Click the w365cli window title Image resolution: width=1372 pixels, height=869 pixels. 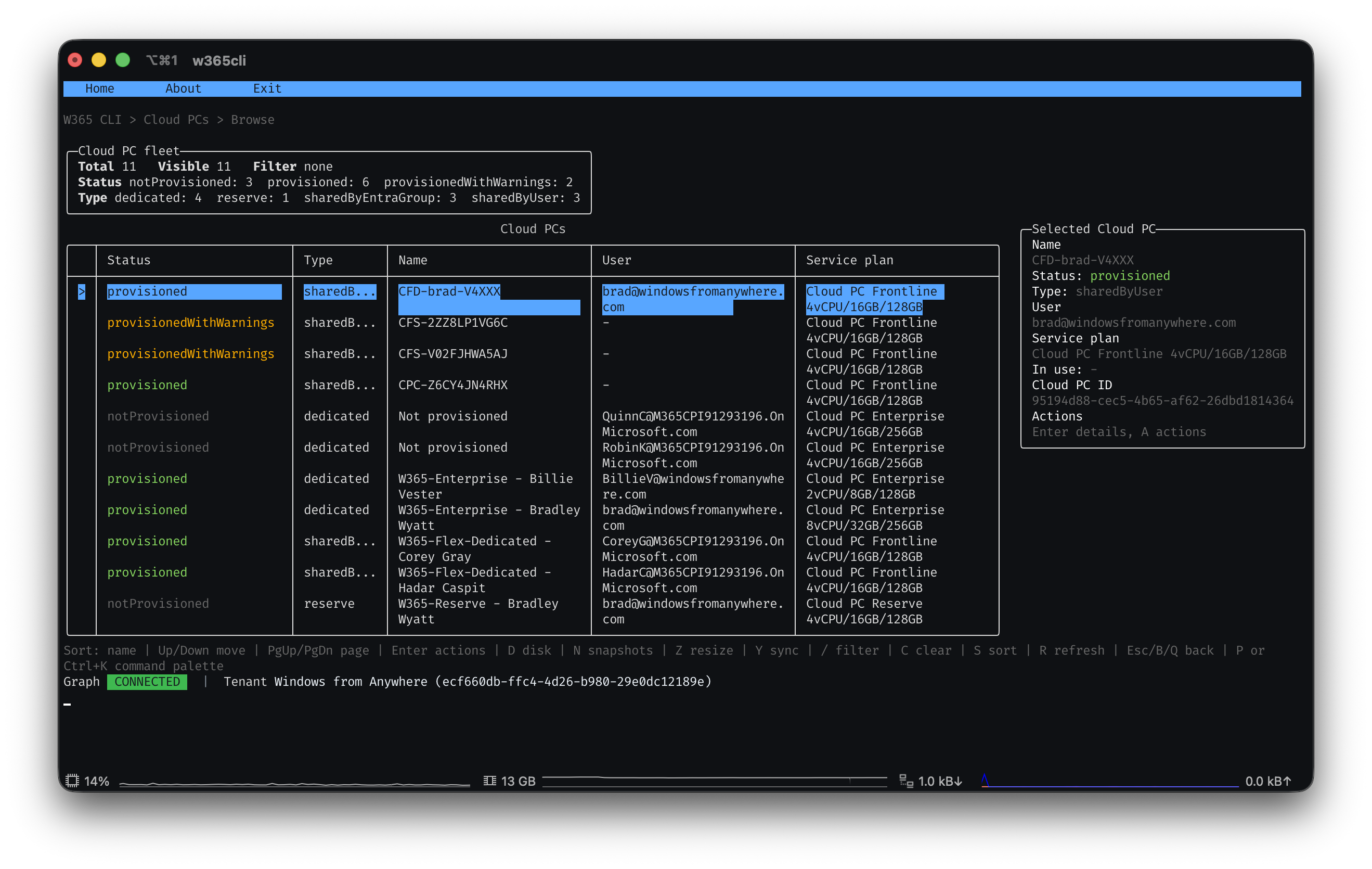click(x=219, y=60)
